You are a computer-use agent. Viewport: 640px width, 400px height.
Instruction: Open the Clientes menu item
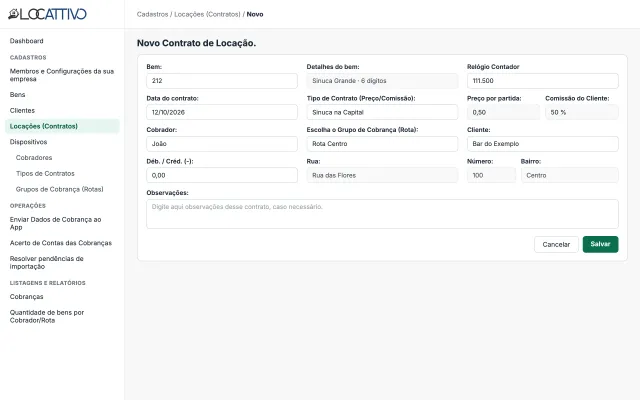[x=22, y=110]
